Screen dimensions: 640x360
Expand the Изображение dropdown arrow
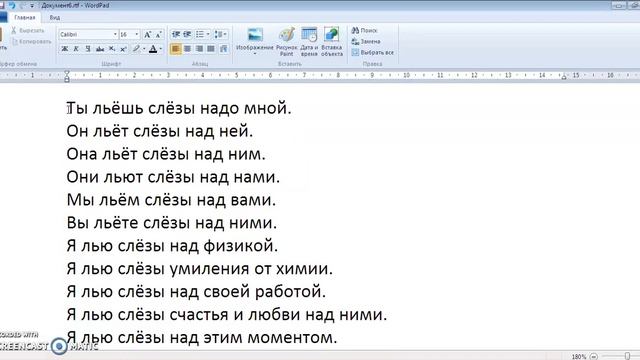(255, 54)
